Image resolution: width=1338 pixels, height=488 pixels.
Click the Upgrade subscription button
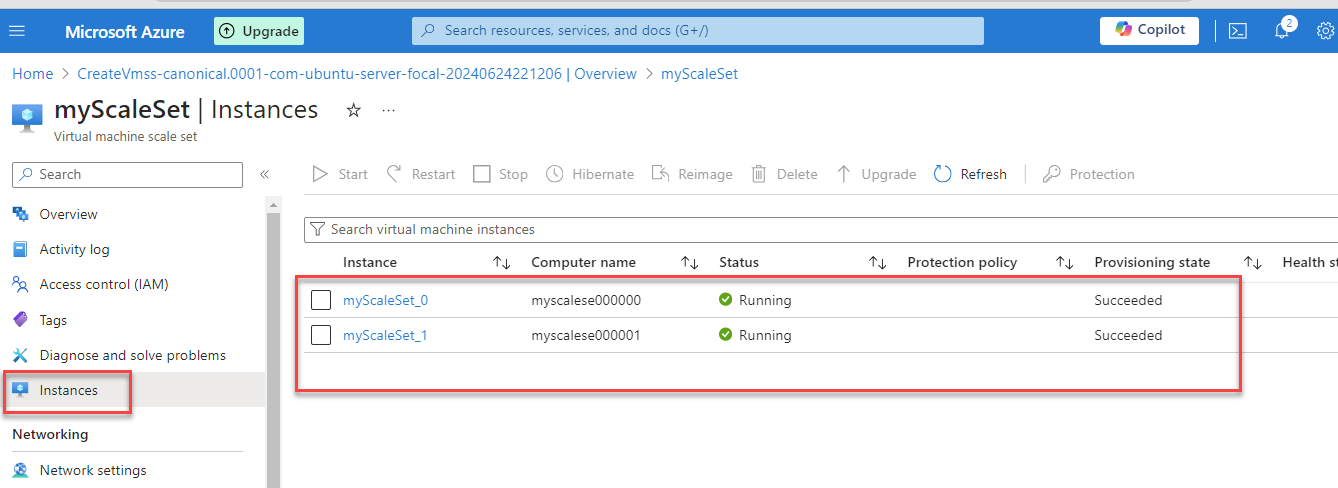click(x=259, y=31)
